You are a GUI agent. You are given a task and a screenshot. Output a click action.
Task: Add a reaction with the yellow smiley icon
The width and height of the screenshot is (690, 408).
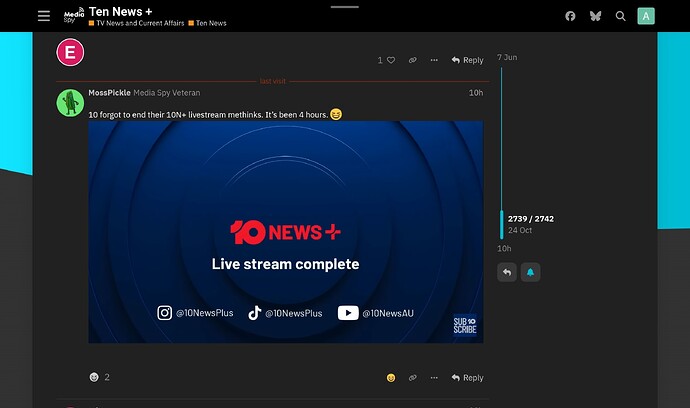[x=391, y=378]
